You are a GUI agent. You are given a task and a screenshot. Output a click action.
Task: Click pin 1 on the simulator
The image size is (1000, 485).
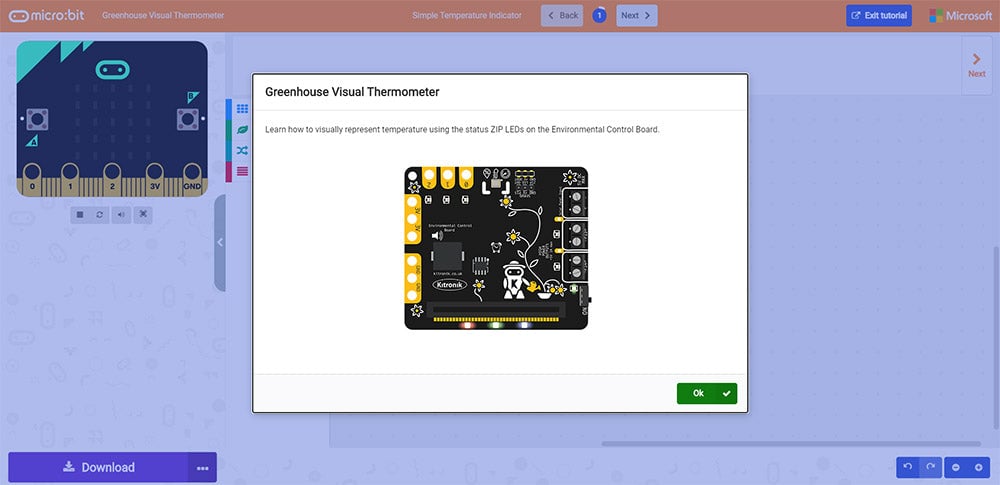coord(70,179)
